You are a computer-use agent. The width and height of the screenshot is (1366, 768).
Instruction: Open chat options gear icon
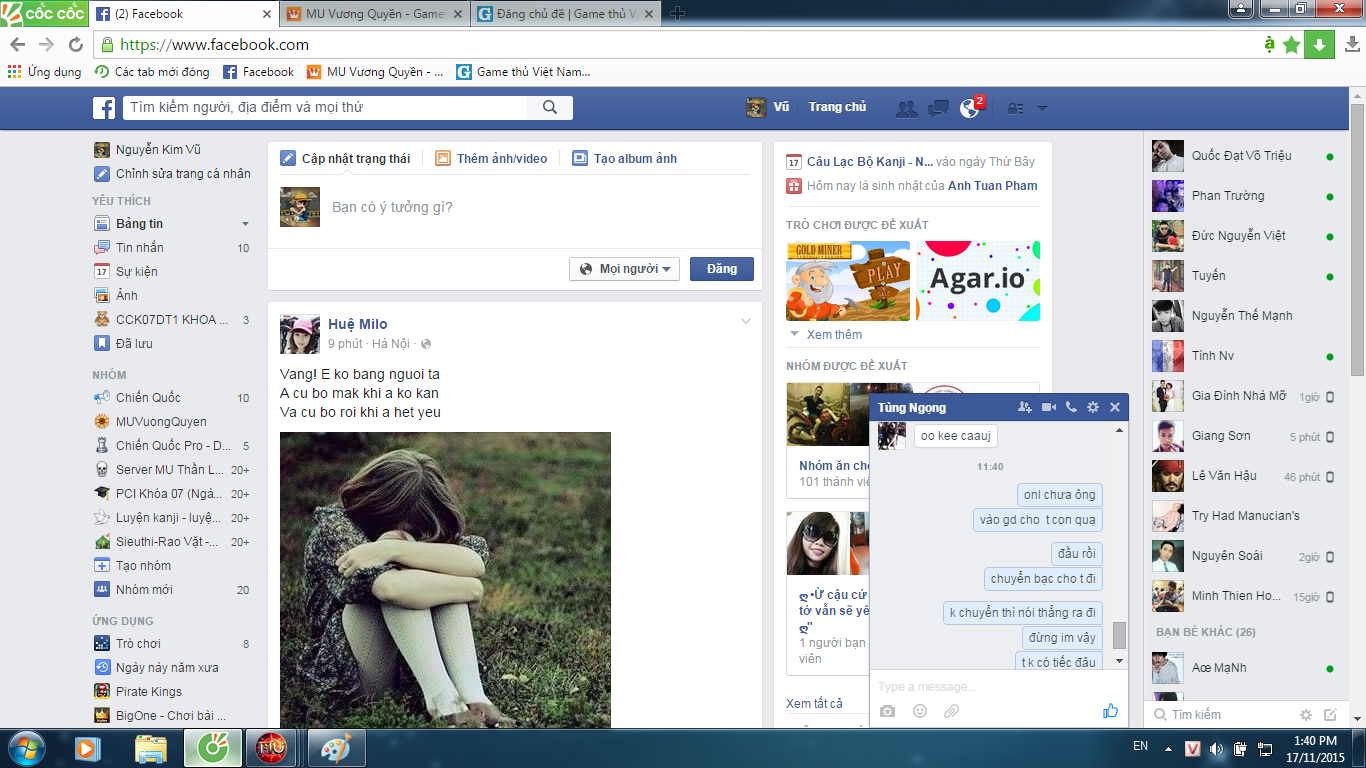(x=1093, y=407)
